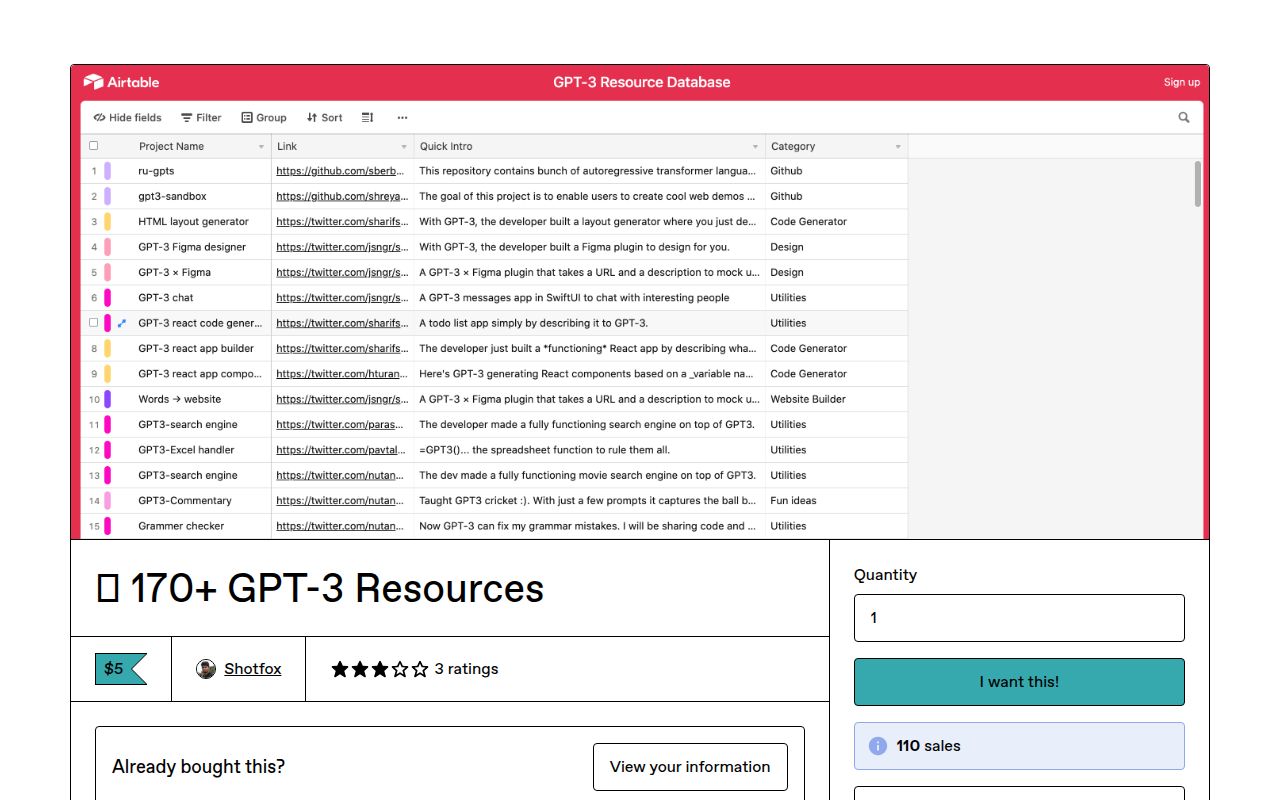Open the gpt3-sandbox github link
The height and width of the screenshot is (800, 1280).
click(342, 197)
